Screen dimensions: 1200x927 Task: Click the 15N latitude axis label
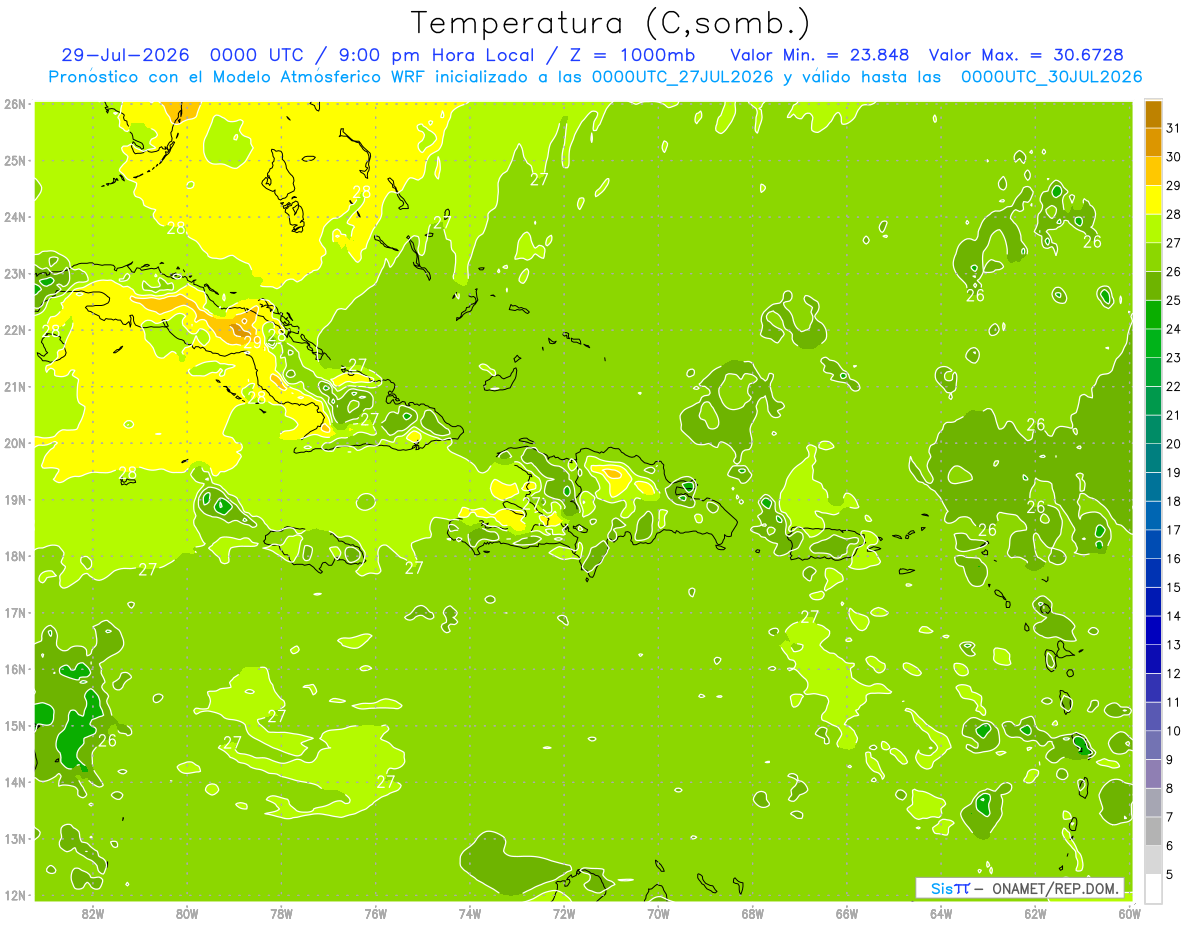15,725
